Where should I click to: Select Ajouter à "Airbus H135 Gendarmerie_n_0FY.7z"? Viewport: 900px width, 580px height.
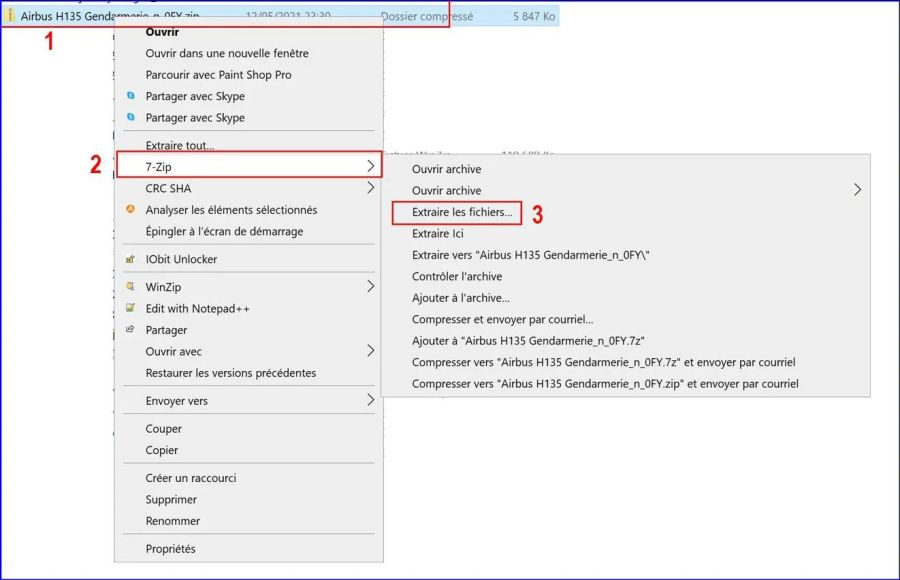(x=528, y=341)
